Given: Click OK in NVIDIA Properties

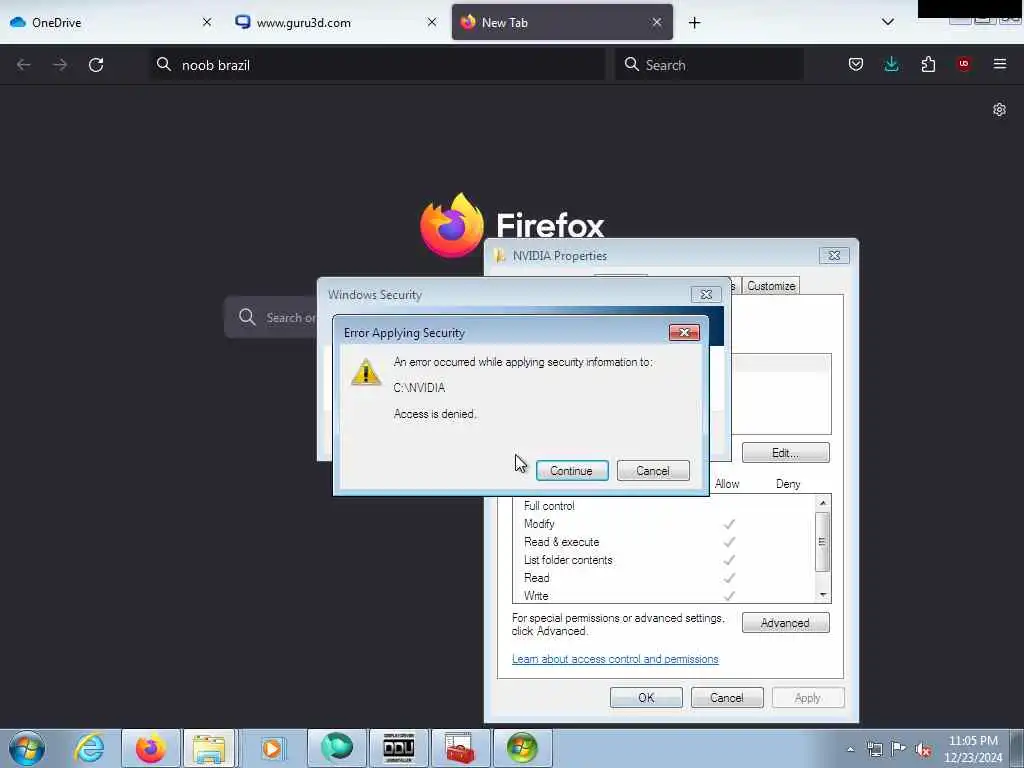Looking at the screenshot, I should click(x=646, y=697).
